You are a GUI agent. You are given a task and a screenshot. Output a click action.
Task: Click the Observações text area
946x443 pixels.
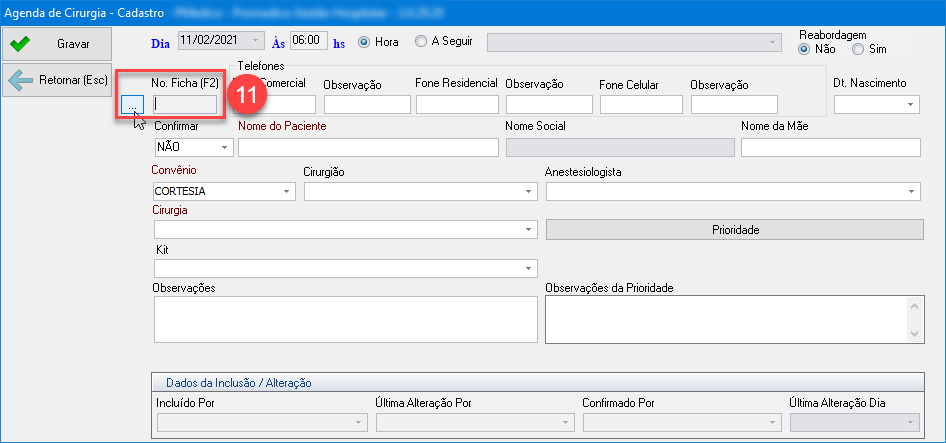coord(345,319)
